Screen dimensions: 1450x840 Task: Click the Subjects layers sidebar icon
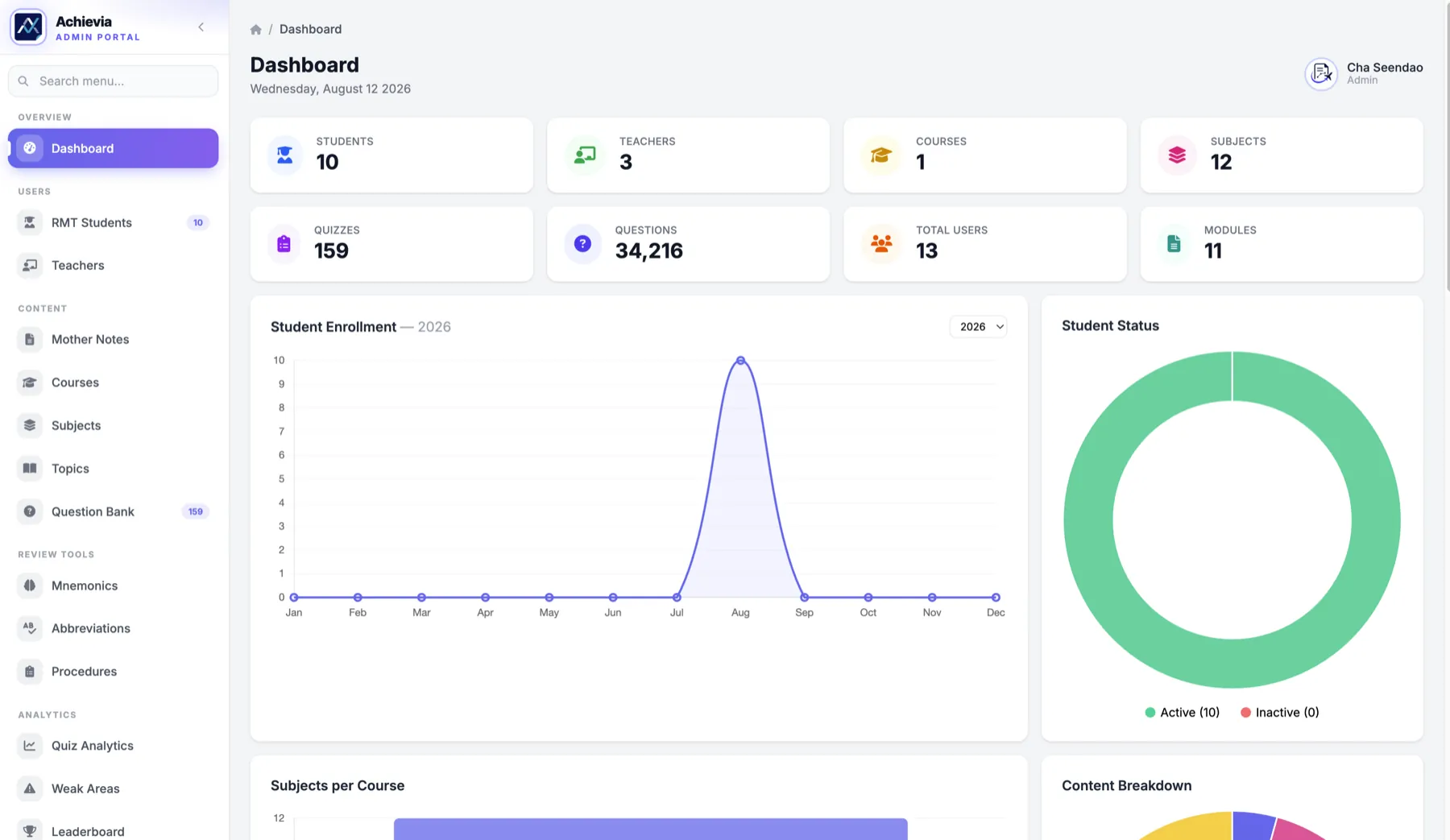click(x=30, y=425)
